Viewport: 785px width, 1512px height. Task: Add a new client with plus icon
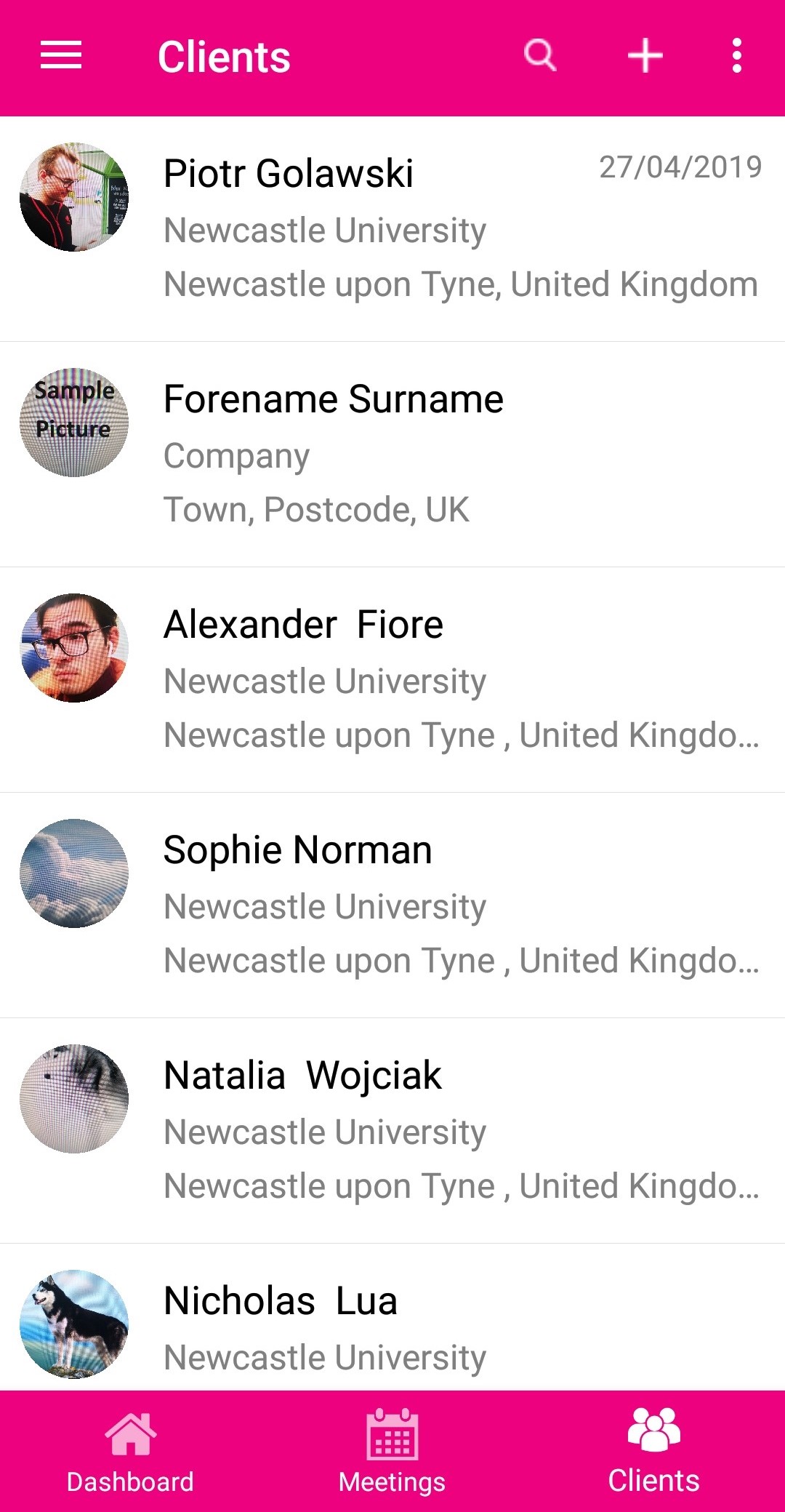click(645, 56)
